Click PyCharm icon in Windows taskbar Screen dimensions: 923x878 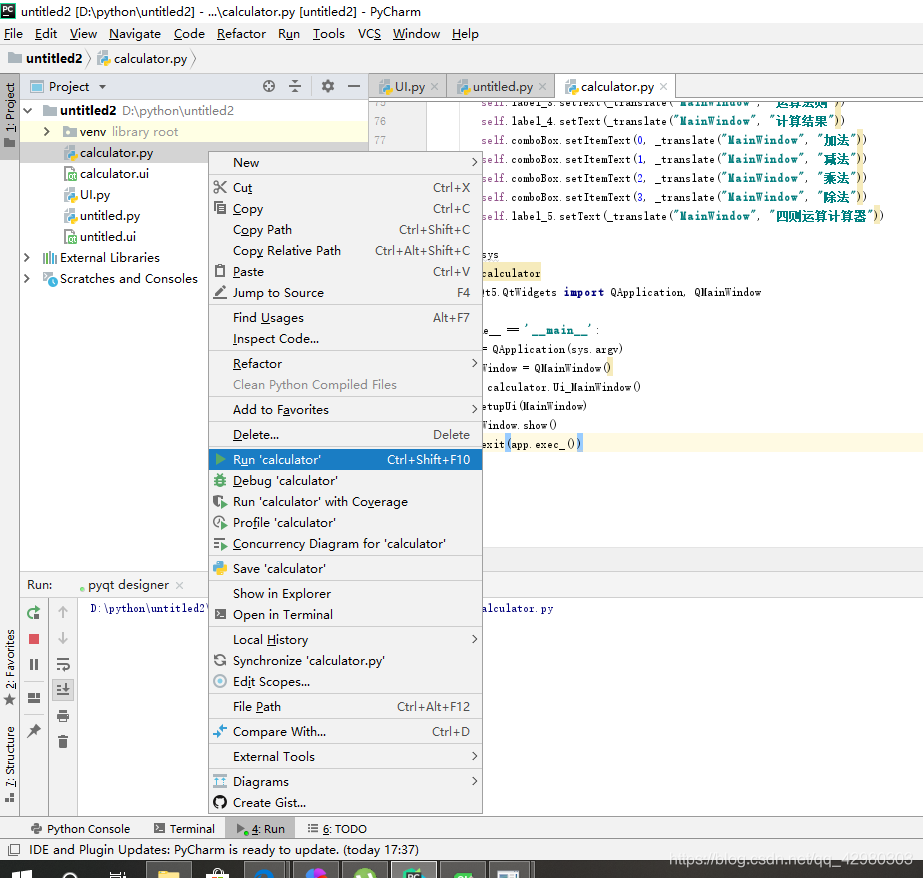(414, 872)
